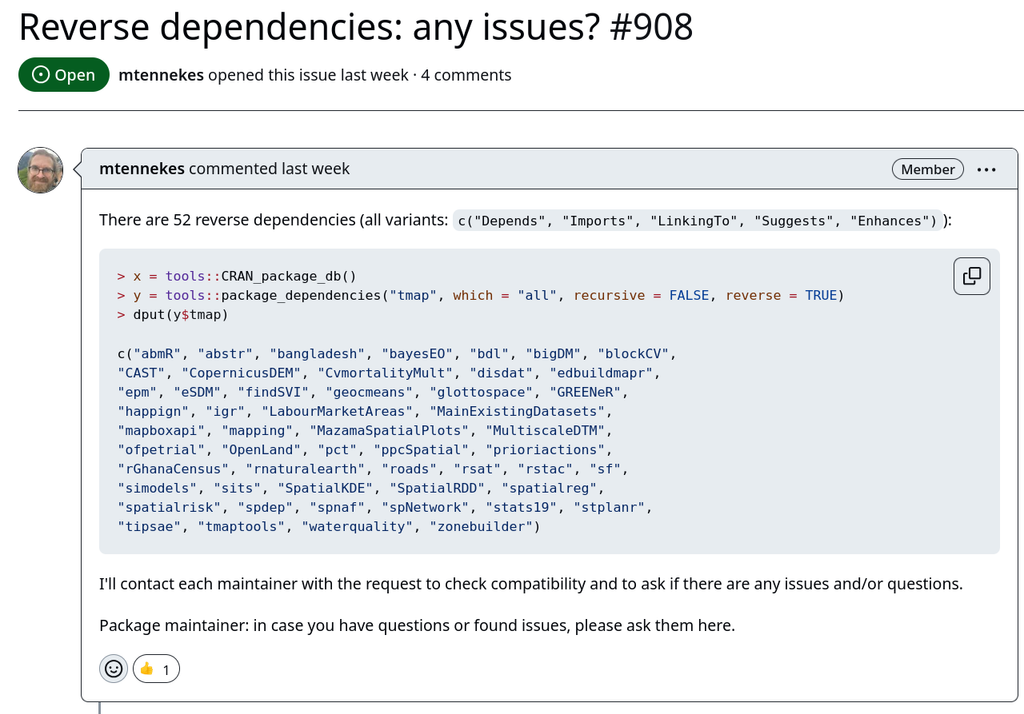This screenshot has width=1024, height=714.
Task: Click "tmaptools" package name
Action: 241,527
